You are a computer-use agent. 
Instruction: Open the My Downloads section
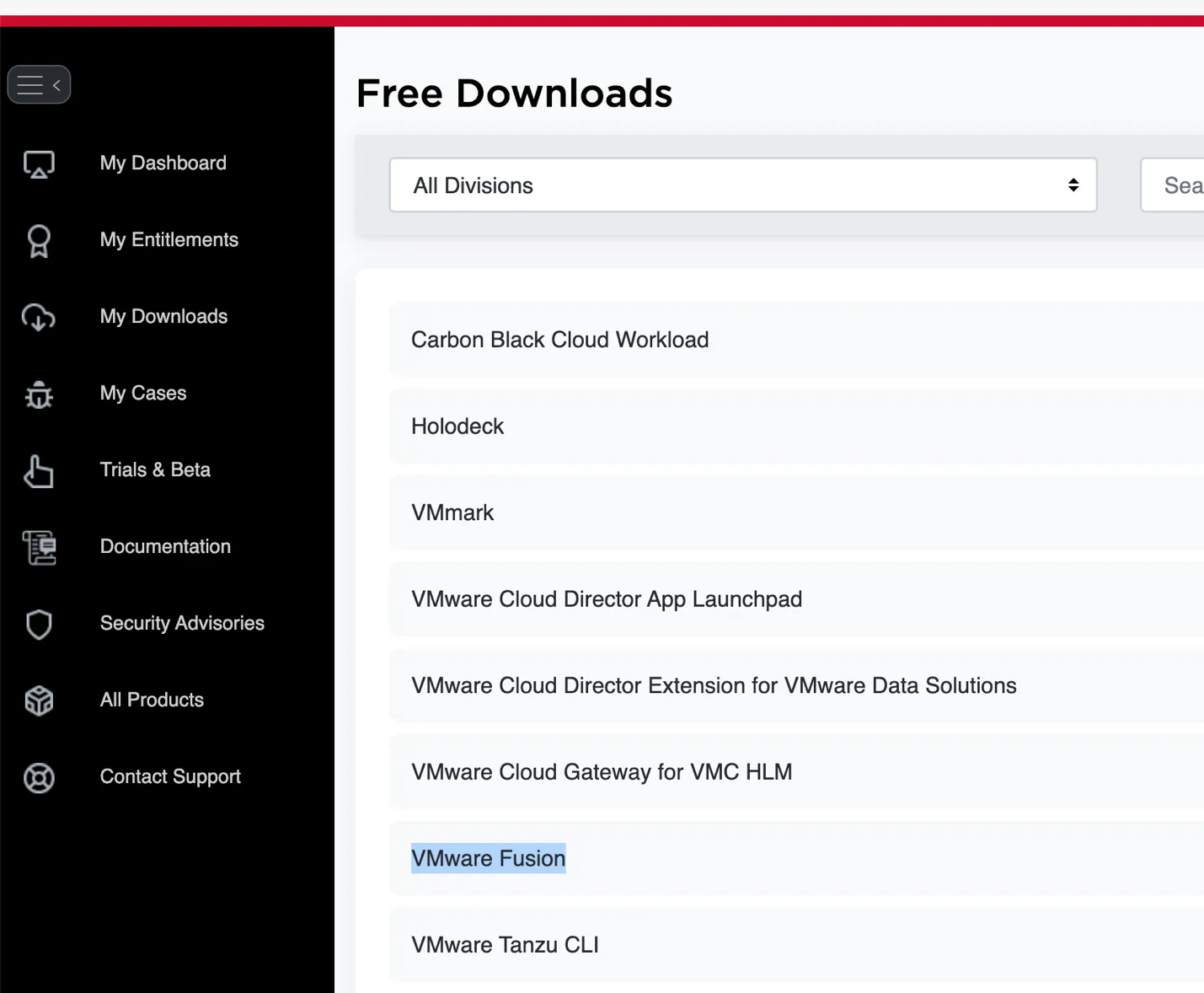pyautogui.click(x=163, y=316)
